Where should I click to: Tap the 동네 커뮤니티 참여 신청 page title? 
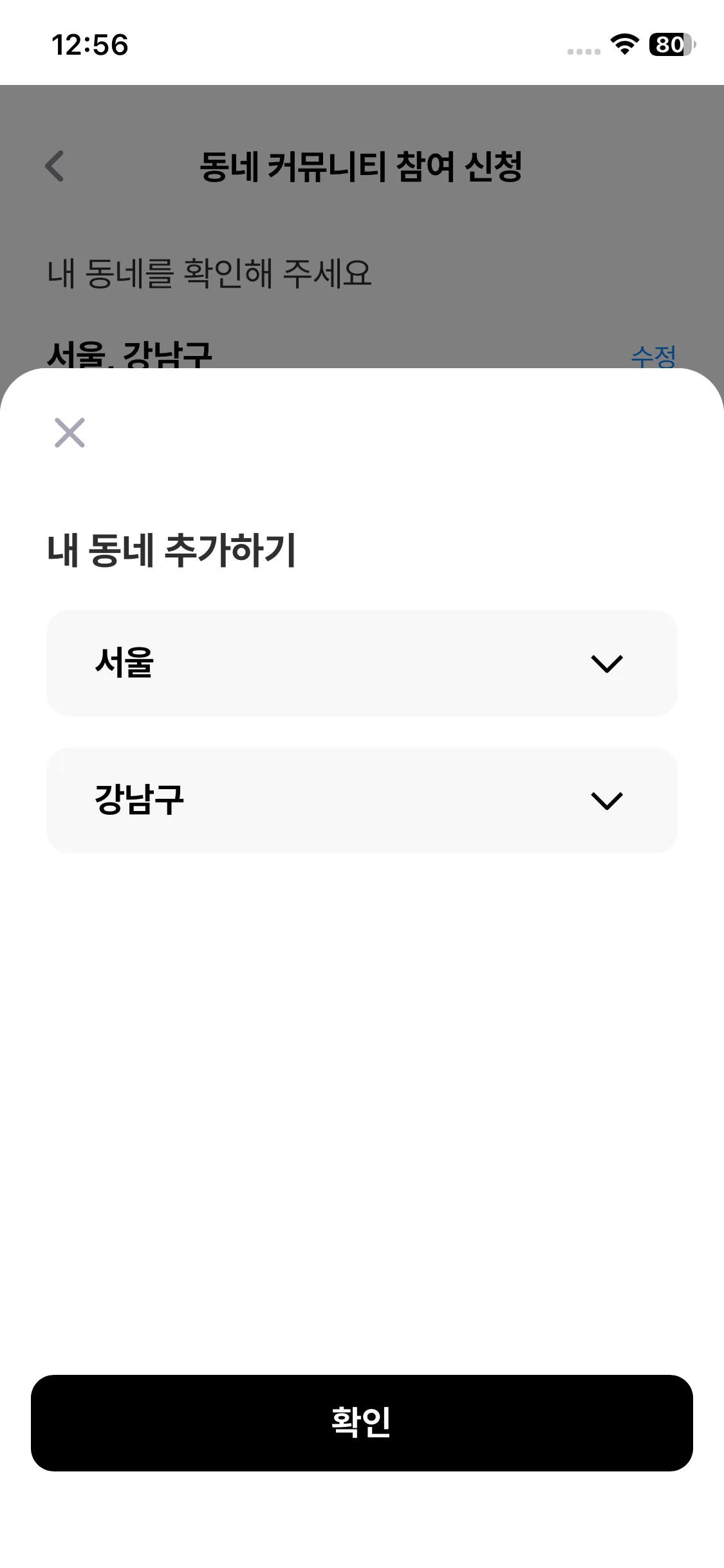click(x=360, y=167)
